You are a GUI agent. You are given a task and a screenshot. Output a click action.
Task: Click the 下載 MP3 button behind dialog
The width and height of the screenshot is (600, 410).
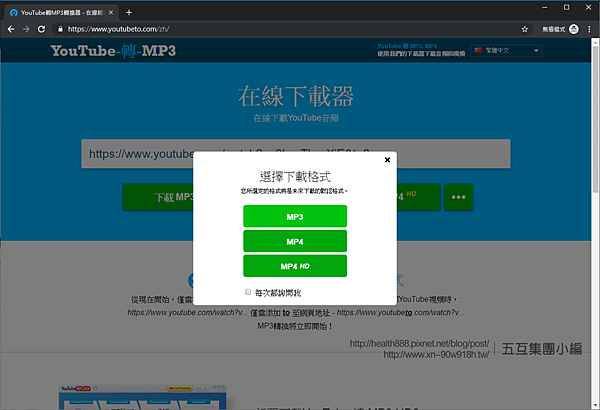tap(158, 197)
